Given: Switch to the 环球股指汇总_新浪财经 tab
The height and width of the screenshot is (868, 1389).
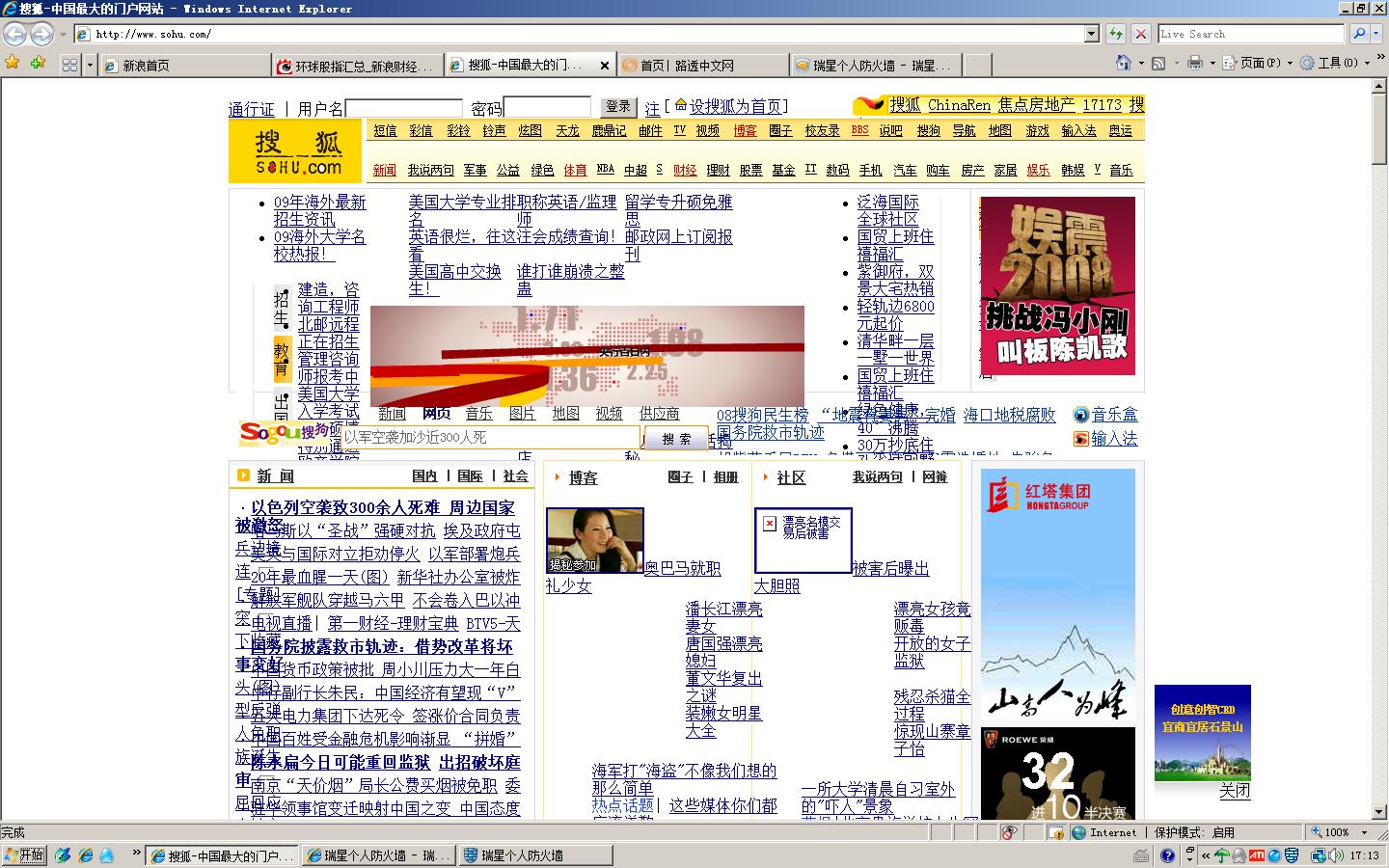Looking at the screenshot, I should (358, 66).
